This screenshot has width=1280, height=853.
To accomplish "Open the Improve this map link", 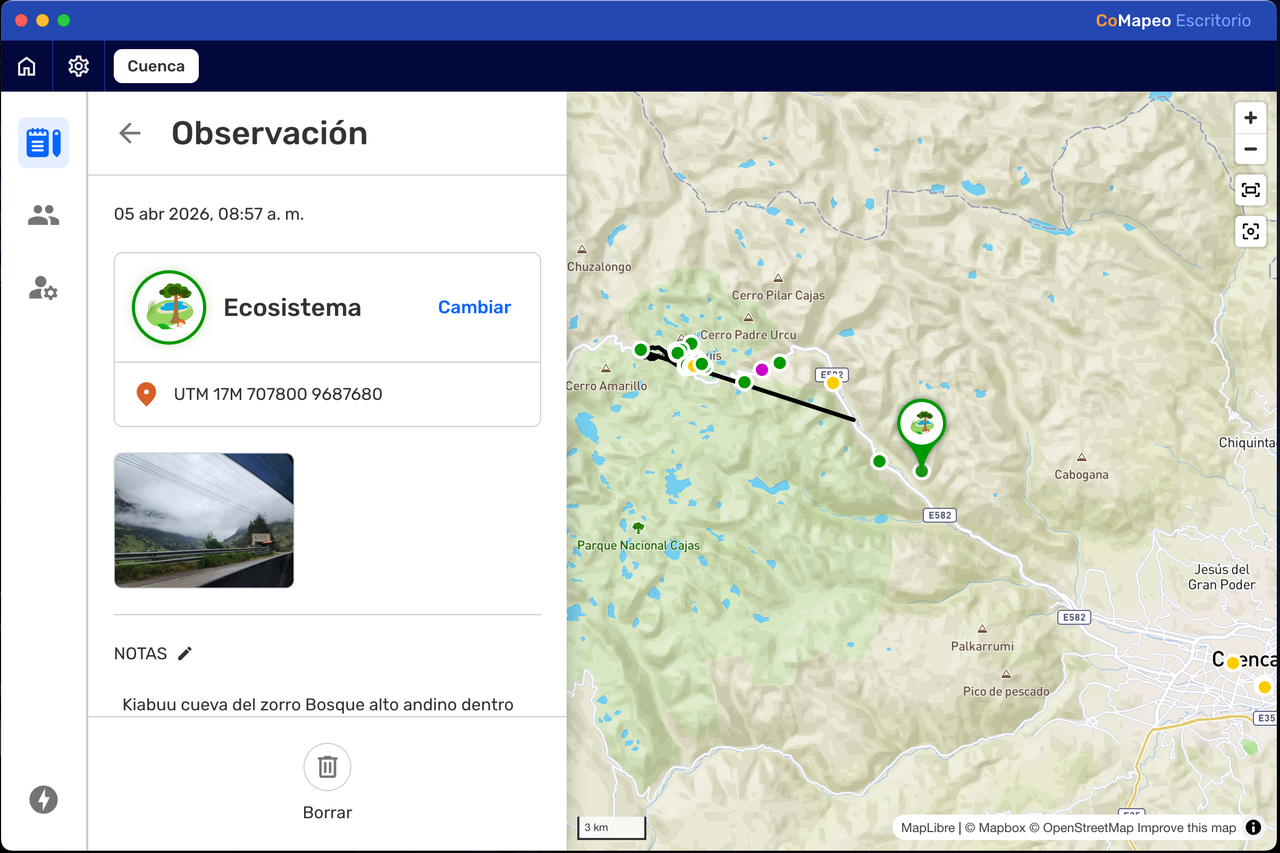I will tap(1187, 828).
